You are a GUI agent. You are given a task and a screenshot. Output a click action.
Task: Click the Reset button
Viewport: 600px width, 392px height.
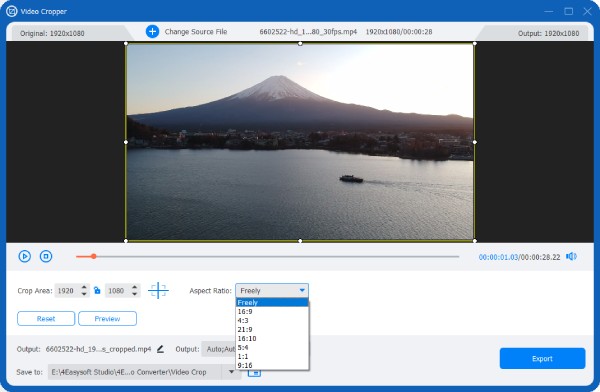pyautogui.click(x=46, y=318)
